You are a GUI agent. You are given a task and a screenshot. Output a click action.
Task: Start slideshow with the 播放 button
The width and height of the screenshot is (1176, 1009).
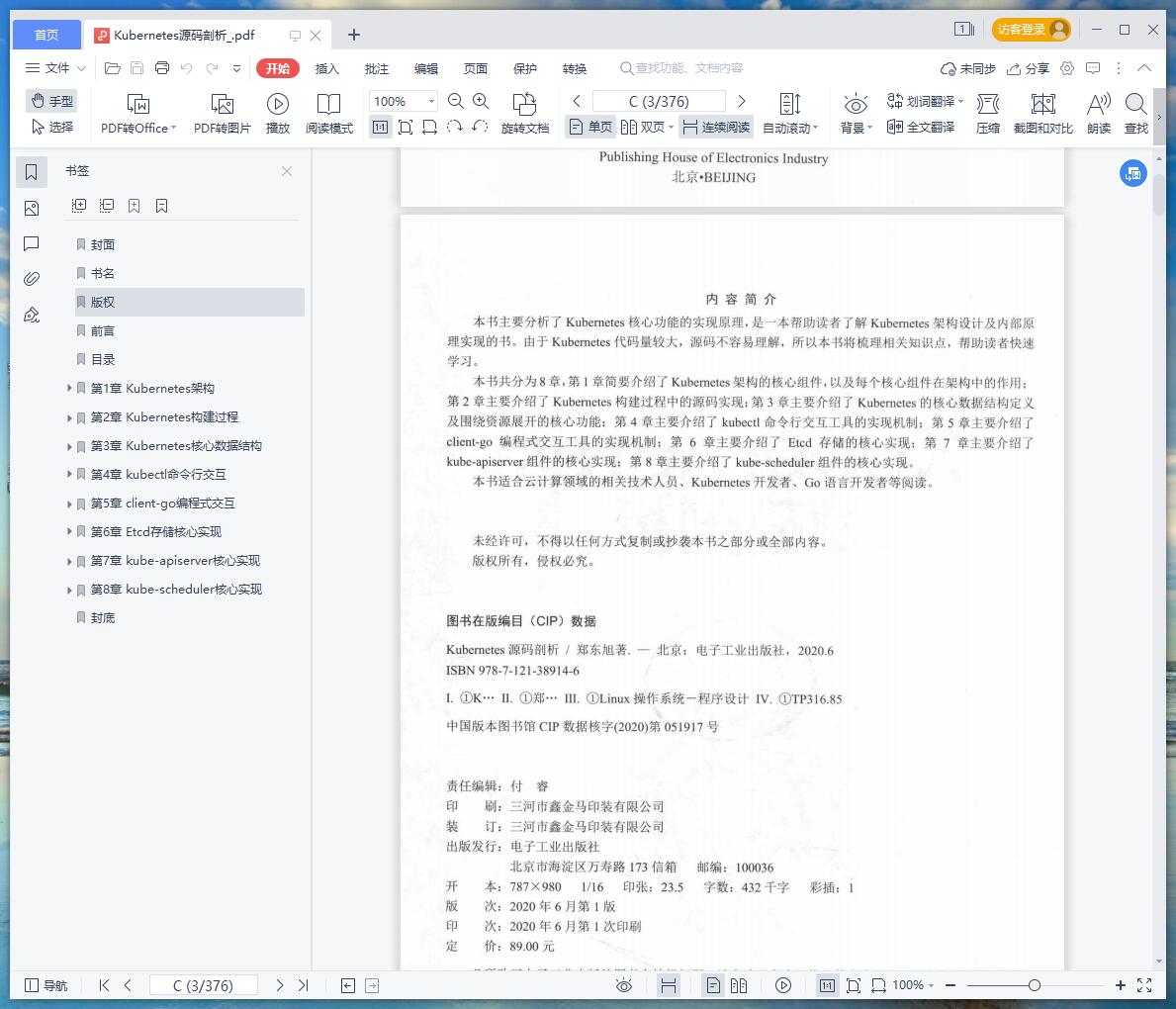278,114
